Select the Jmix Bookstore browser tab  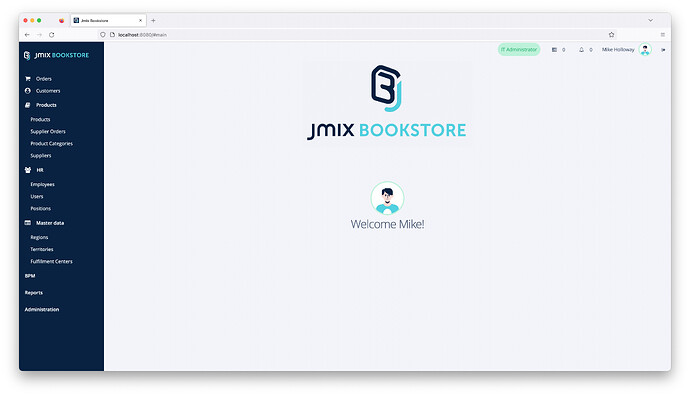108,21
